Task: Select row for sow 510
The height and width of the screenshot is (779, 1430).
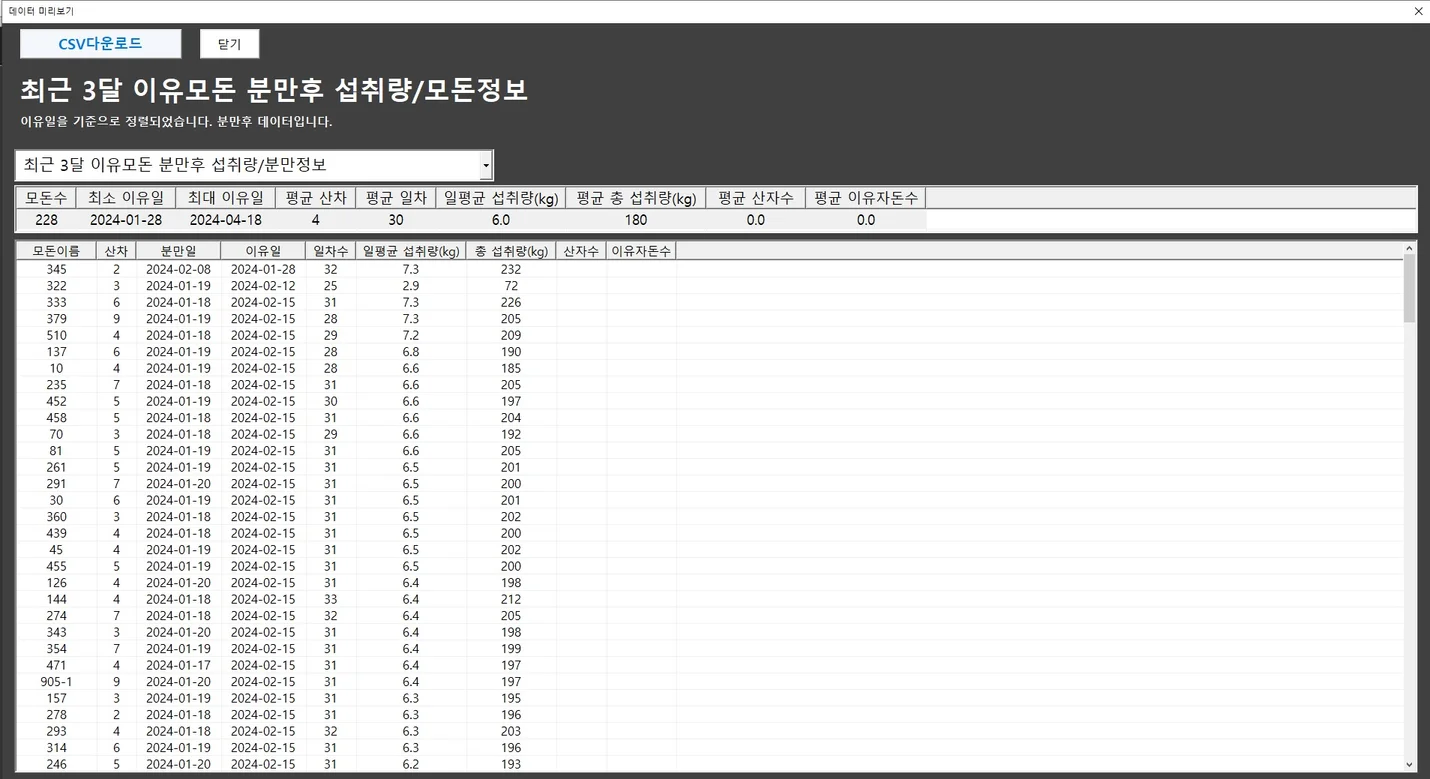Action: 709,335
